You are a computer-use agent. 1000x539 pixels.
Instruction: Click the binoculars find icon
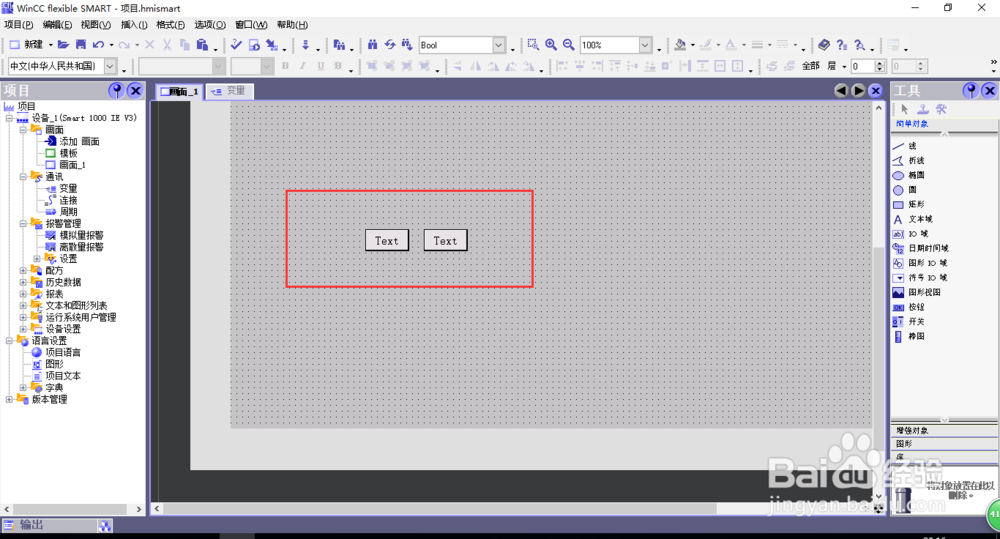tap(372, 45)
